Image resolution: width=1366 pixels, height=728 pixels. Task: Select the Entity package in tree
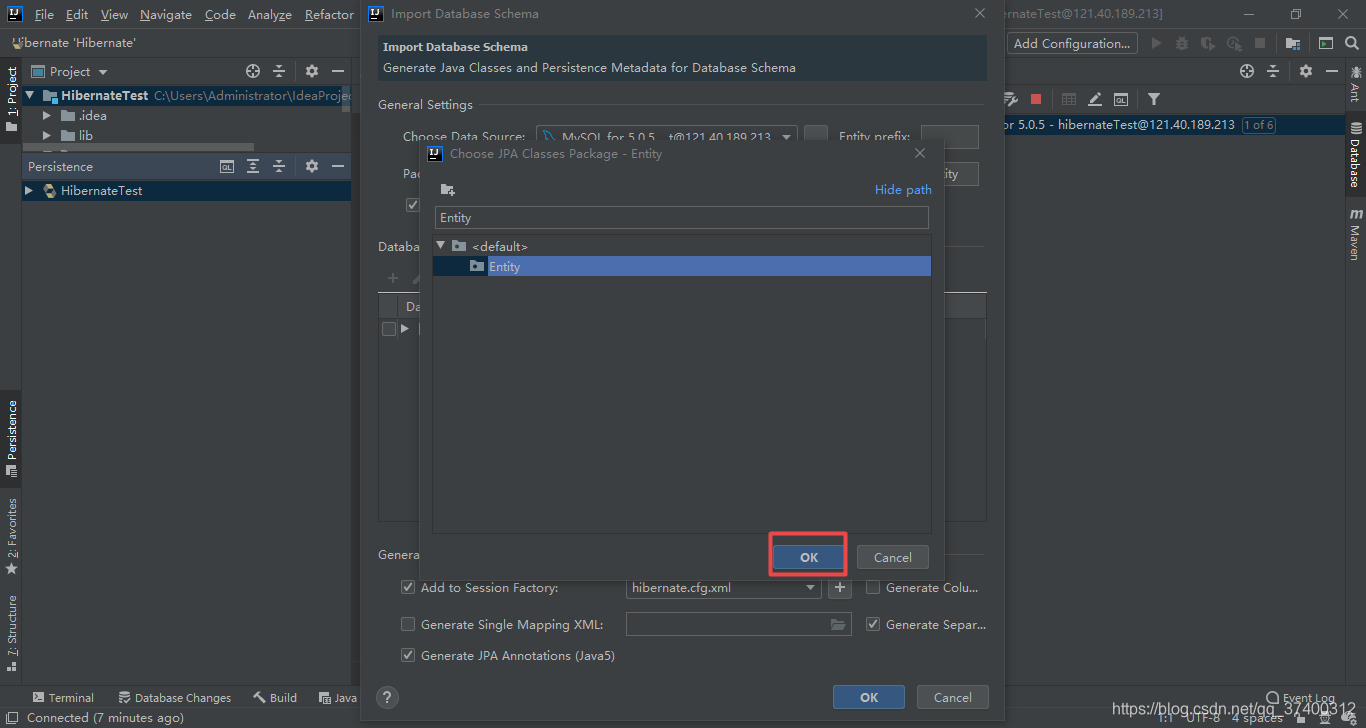tap(682, 266)
